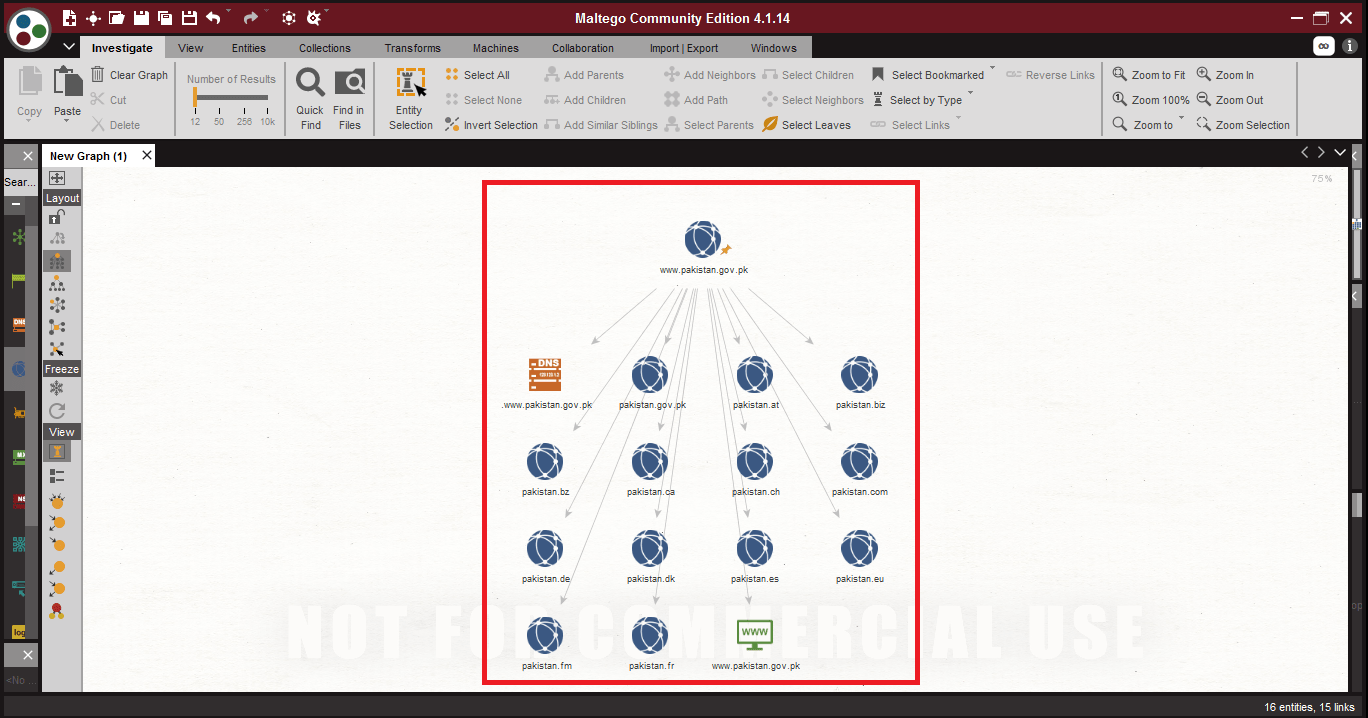Select the pakistan.biz domain entity
1368x718 pixels.
[x=860, y=375]
